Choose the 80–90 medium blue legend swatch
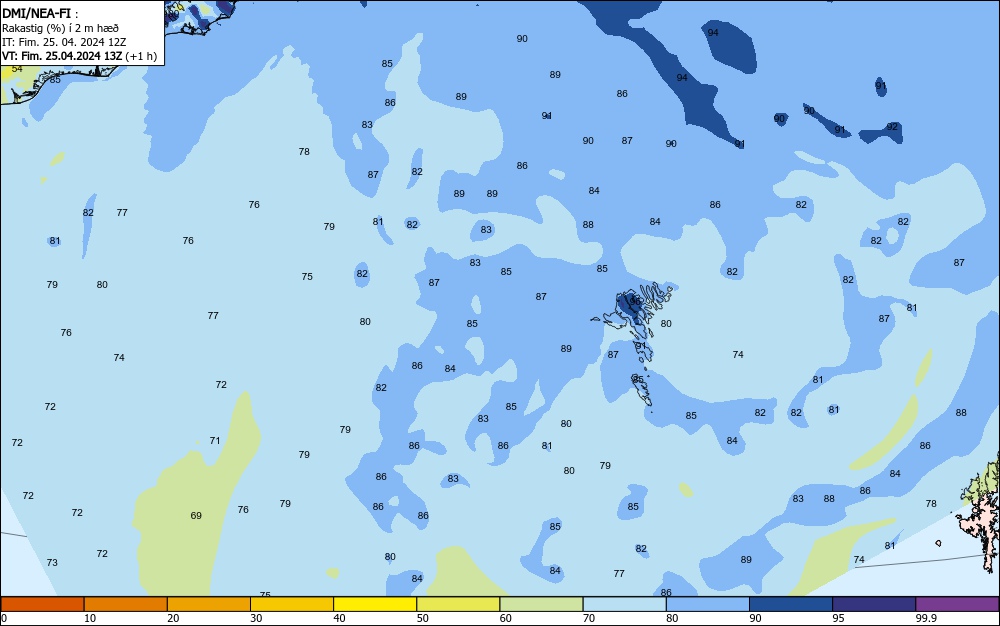The height and width of the screenshot is (626, 1000). (708, 604)
